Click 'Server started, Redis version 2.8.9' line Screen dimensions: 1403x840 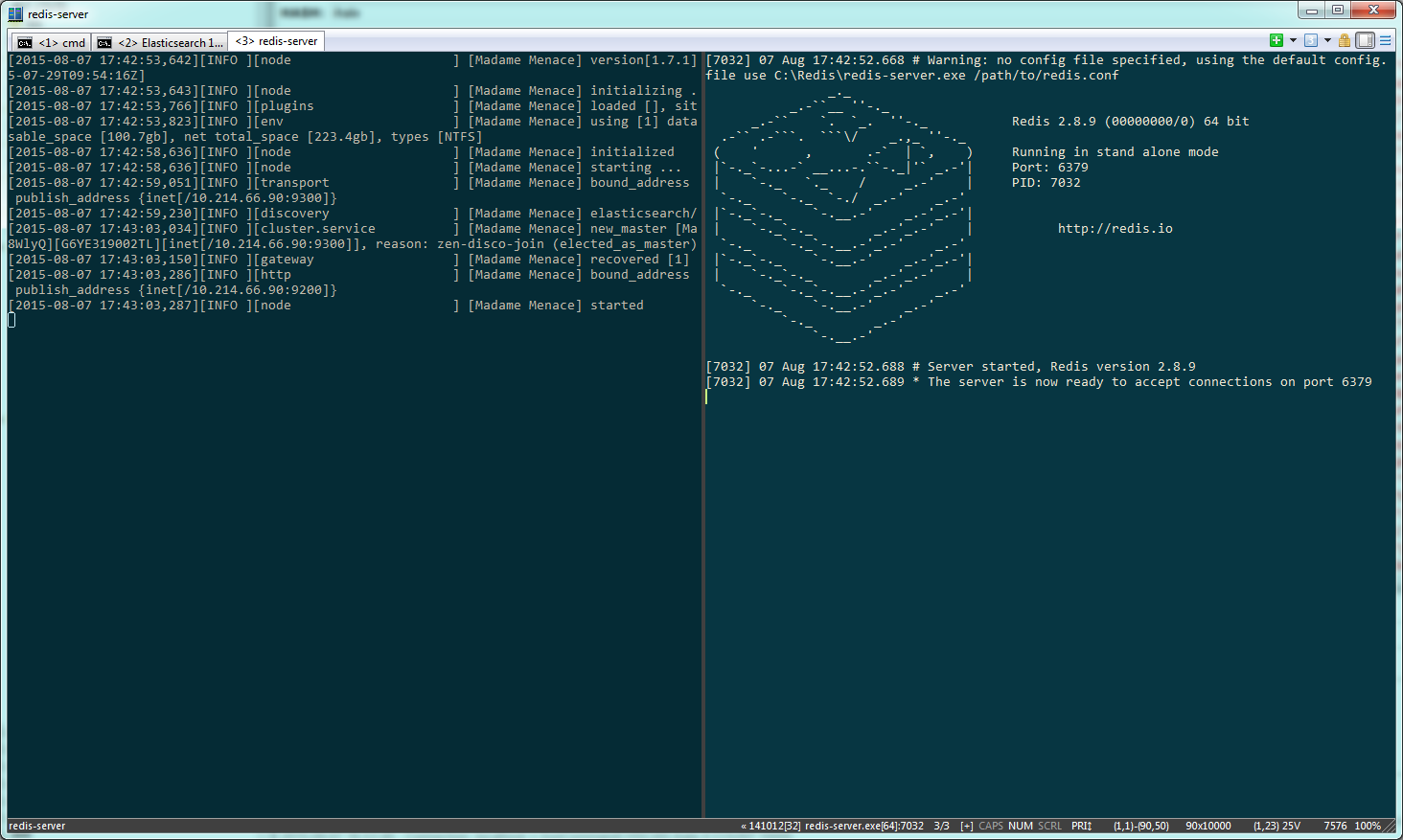[951, 367]
